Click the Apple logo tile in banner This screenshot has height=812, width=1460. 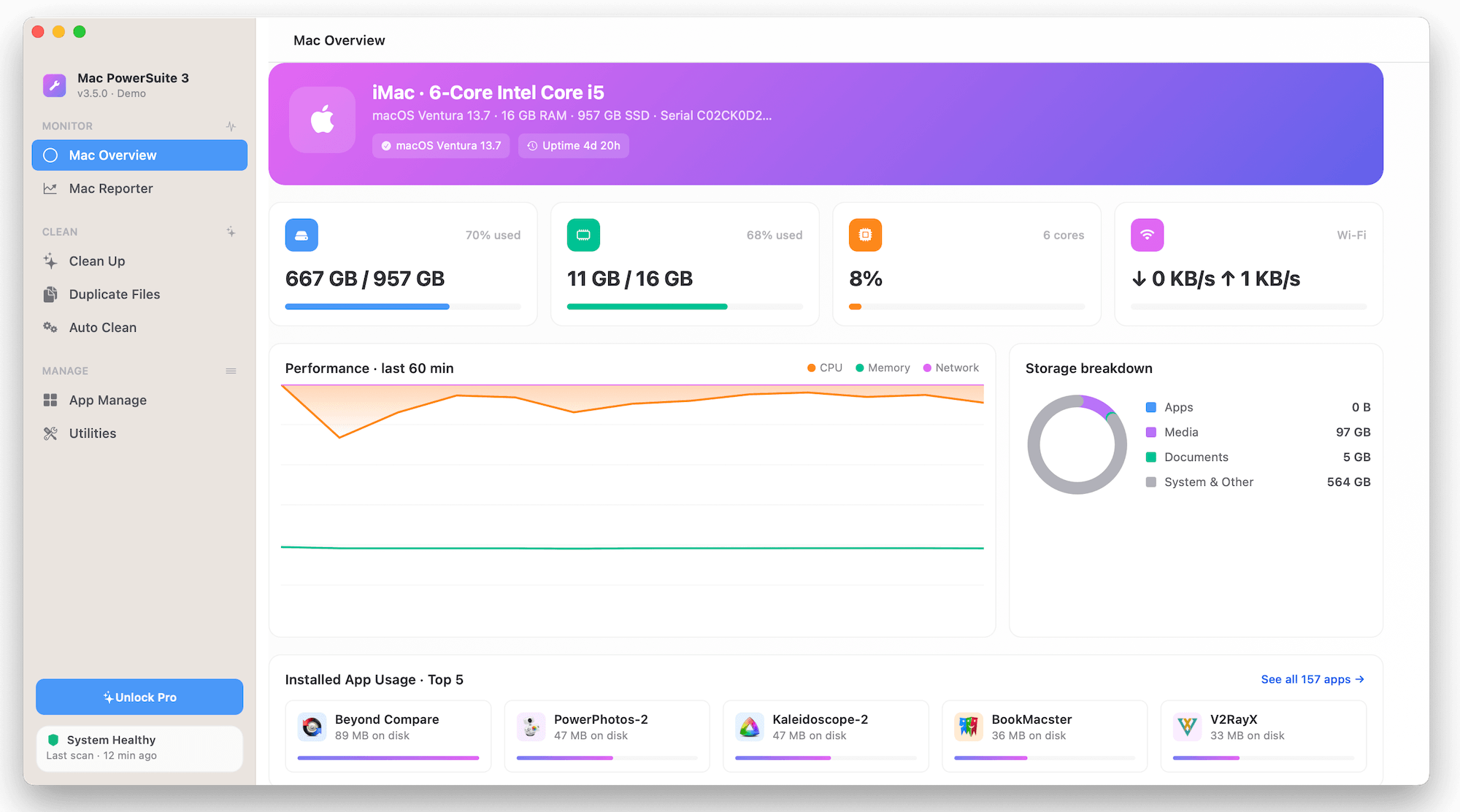coord(322,120)
